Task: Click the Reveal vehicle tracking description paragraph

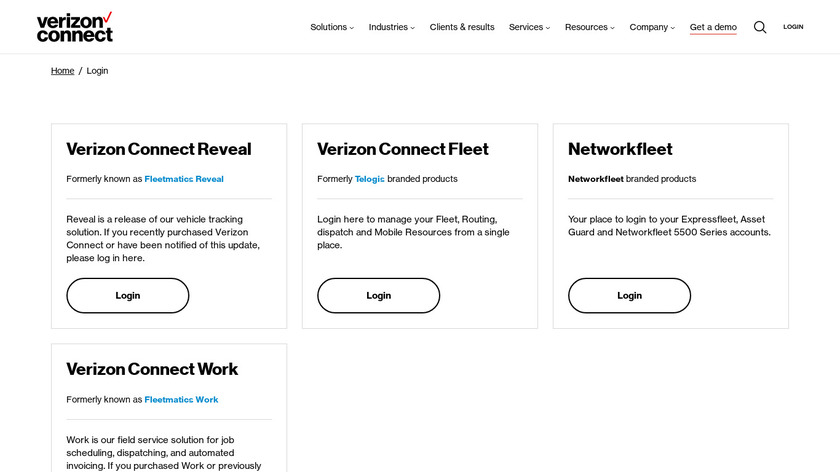Action: point(163,238)
